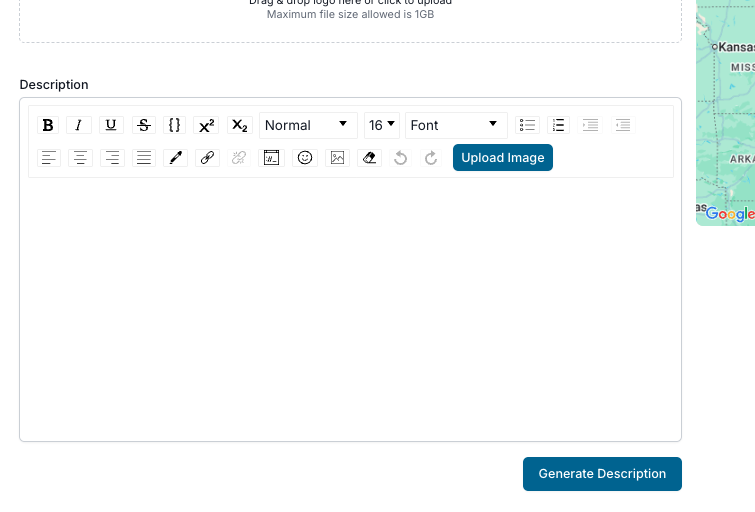
Task: Open the emoji picker
Action: pyautogui.click(x=305, y=157)
